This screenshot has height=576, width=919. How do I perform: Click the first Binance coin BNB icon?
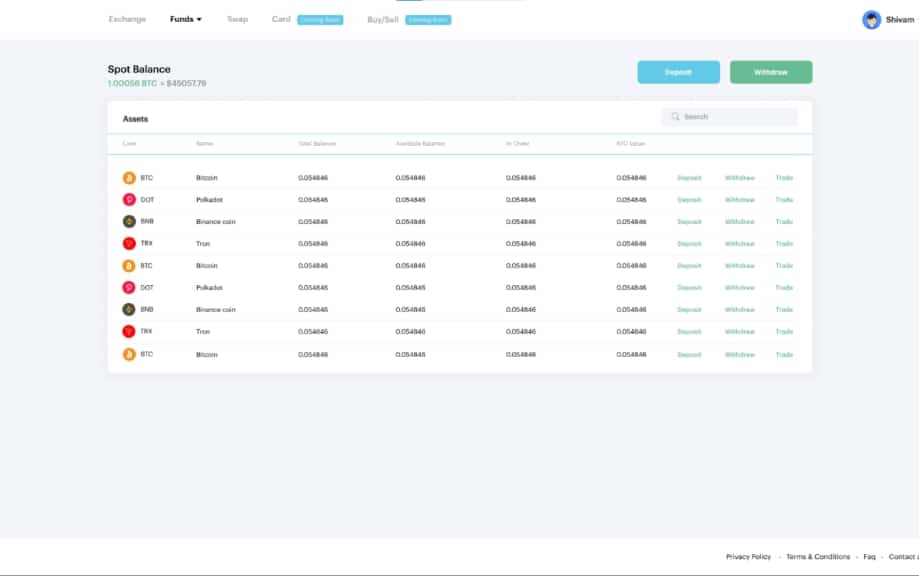tap(129, 222)
